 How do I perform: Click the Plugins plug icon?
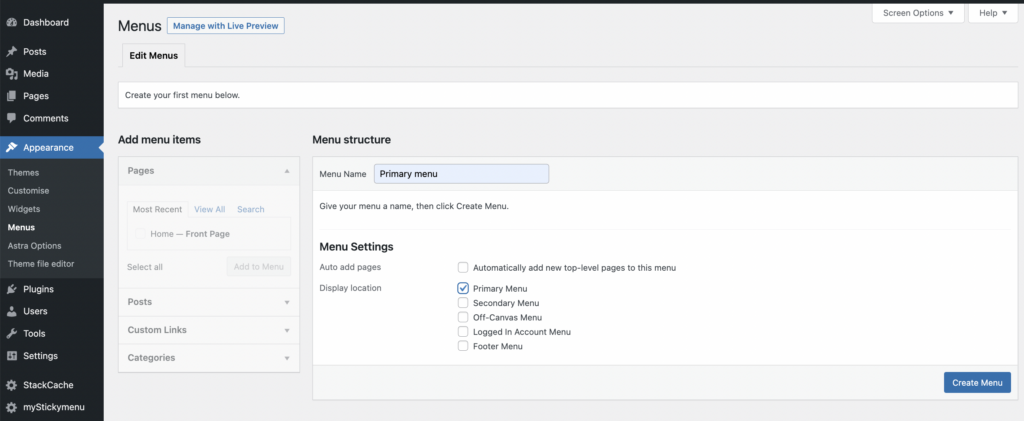[x=11, y=289]
